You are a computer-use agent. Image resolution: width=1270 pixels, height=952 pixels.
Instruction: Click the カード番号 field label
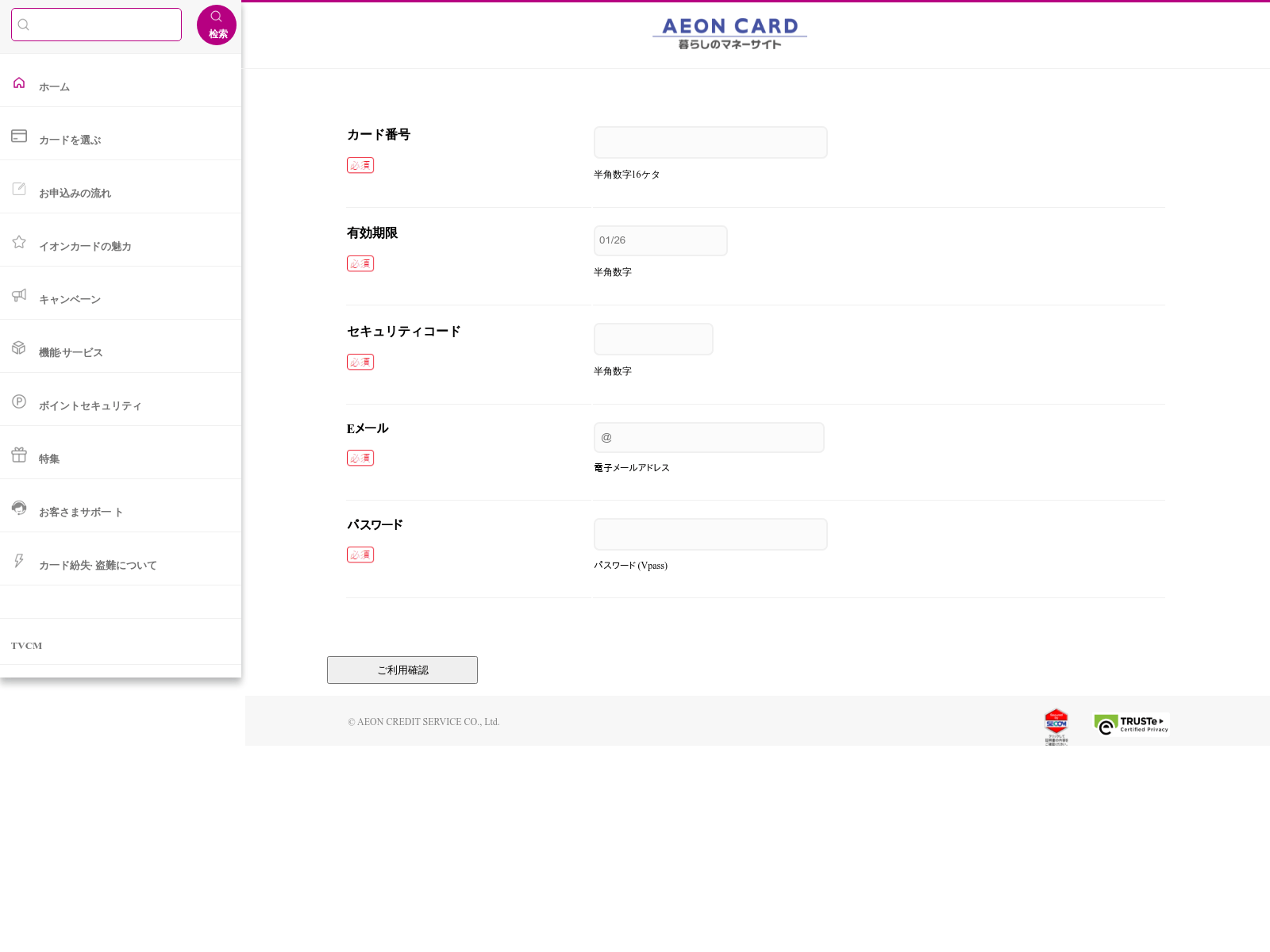(x=379, y=135)
